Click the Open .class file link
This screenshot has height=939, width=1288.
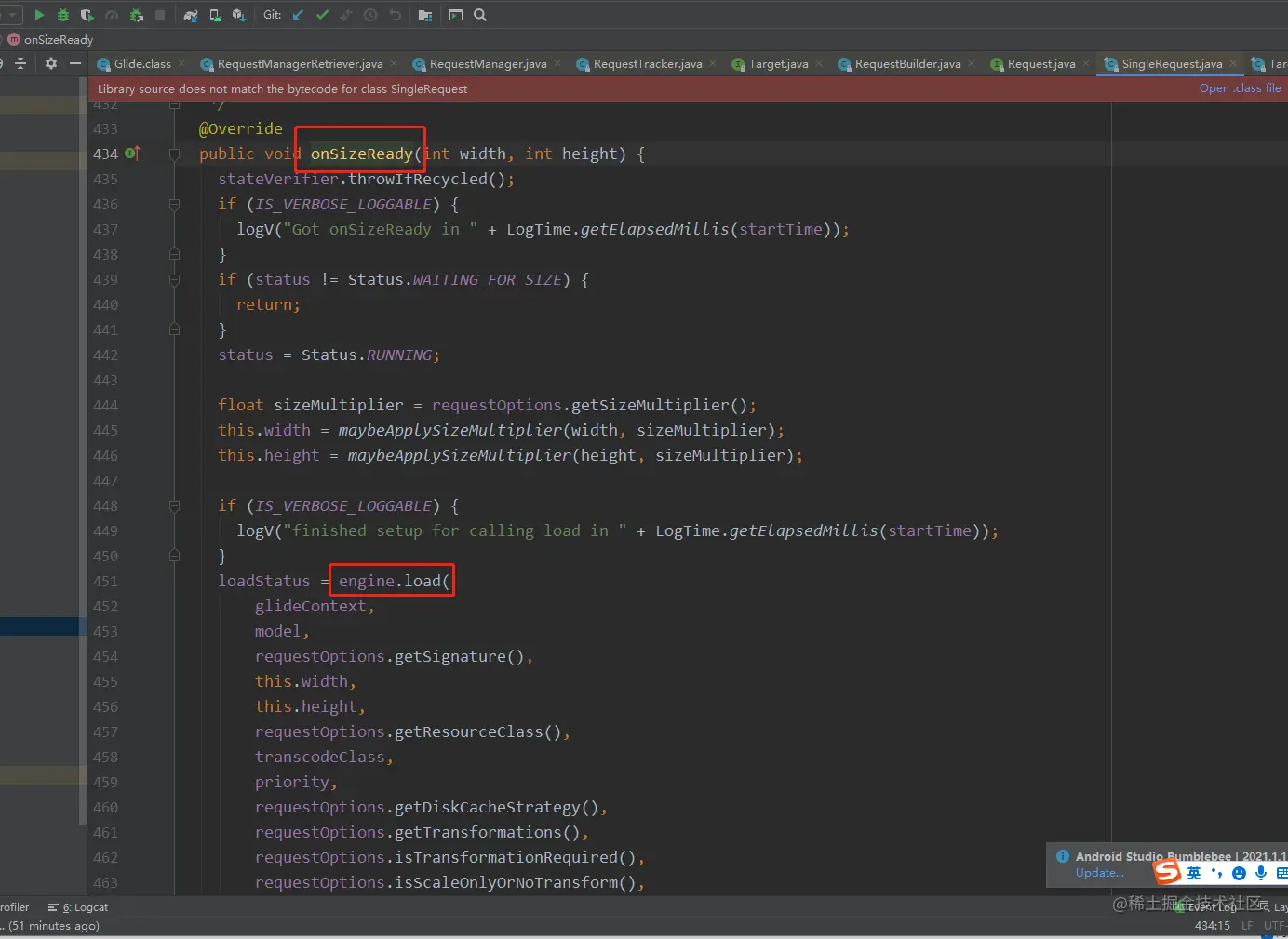[x=1240, y=88]
